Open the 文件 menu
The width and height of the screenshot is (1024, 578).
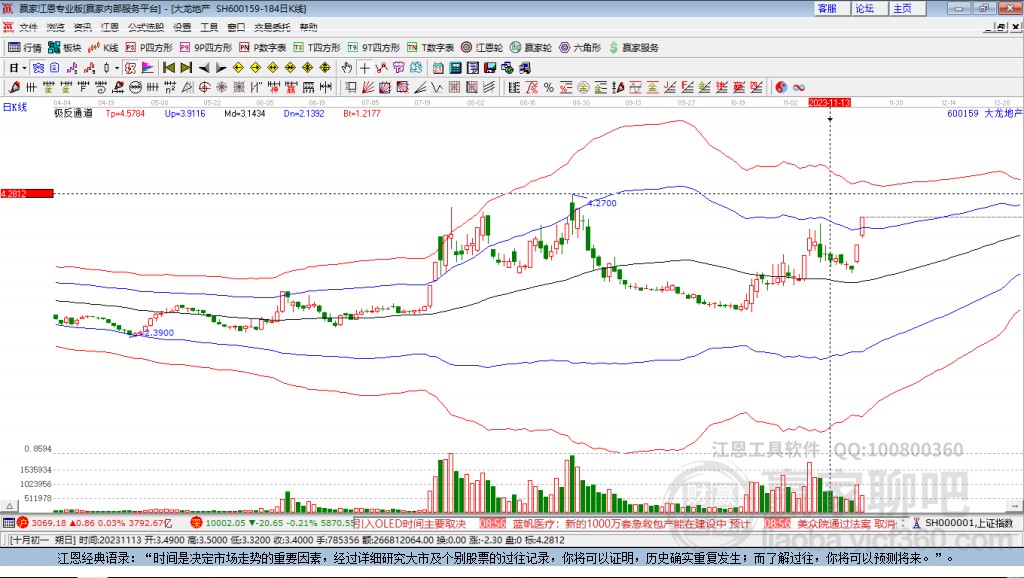(x=28, y=27)
